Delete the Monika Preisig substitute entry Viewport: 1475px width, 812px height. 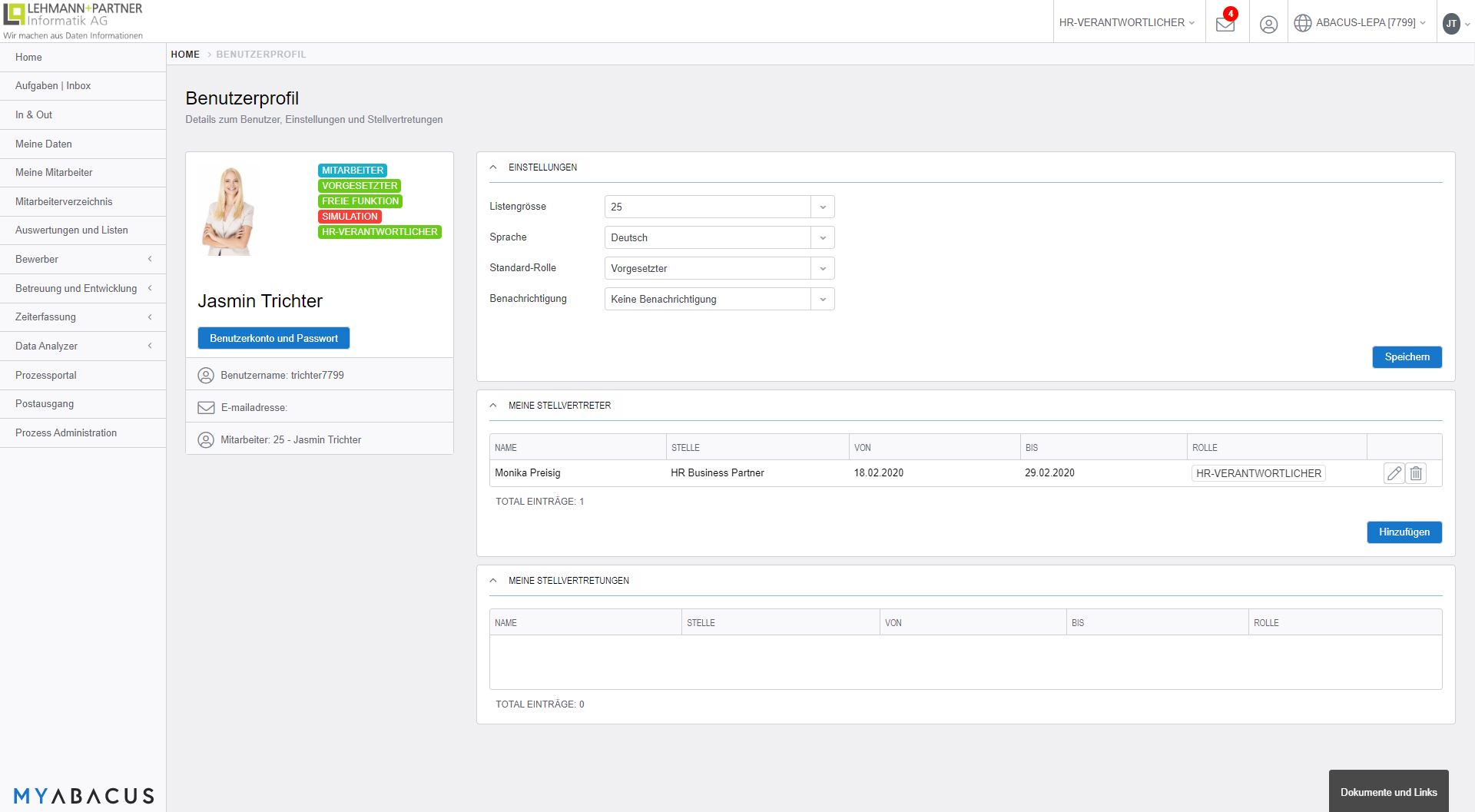point(1416,473)
